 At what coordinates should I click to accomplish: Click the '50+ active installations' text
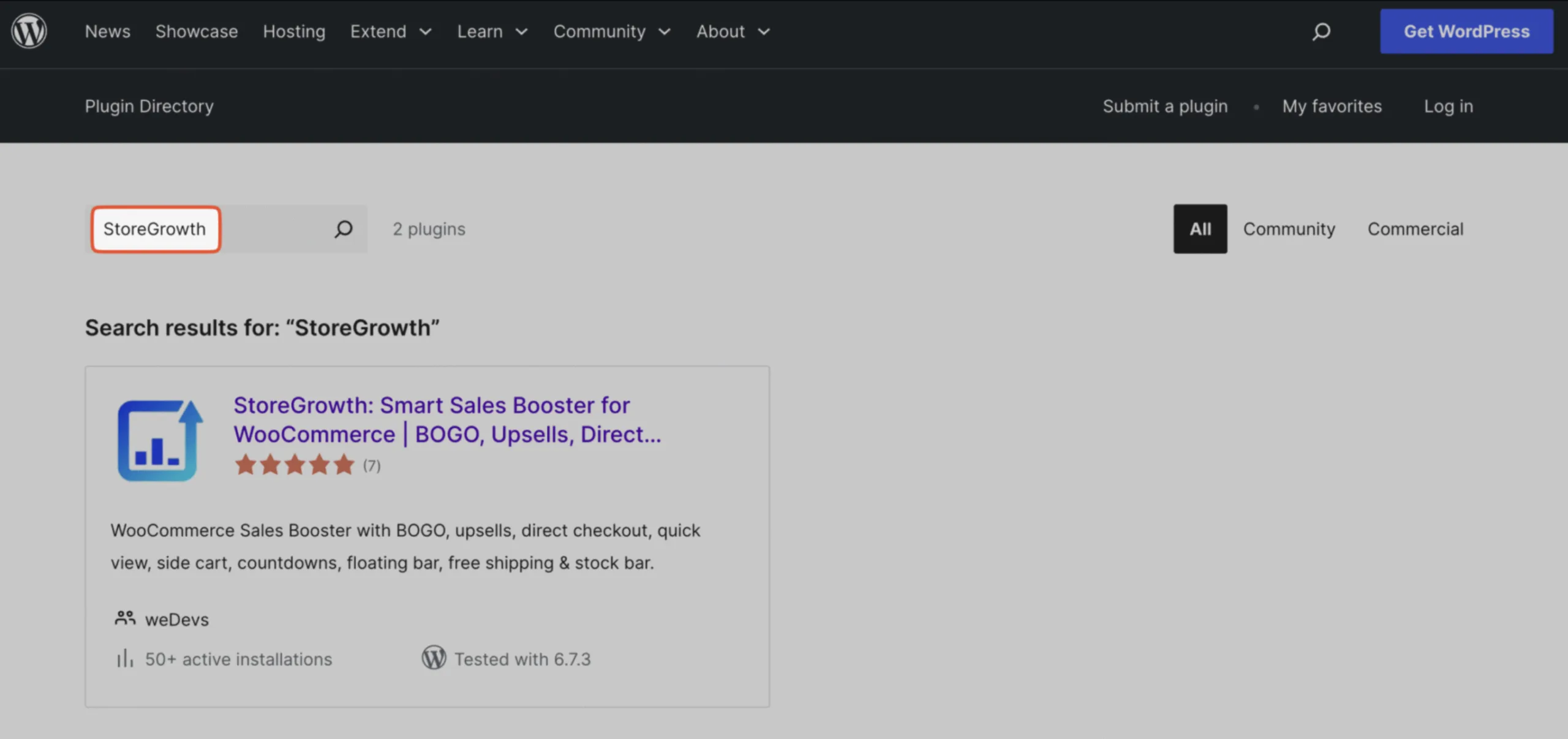(238, 659)
